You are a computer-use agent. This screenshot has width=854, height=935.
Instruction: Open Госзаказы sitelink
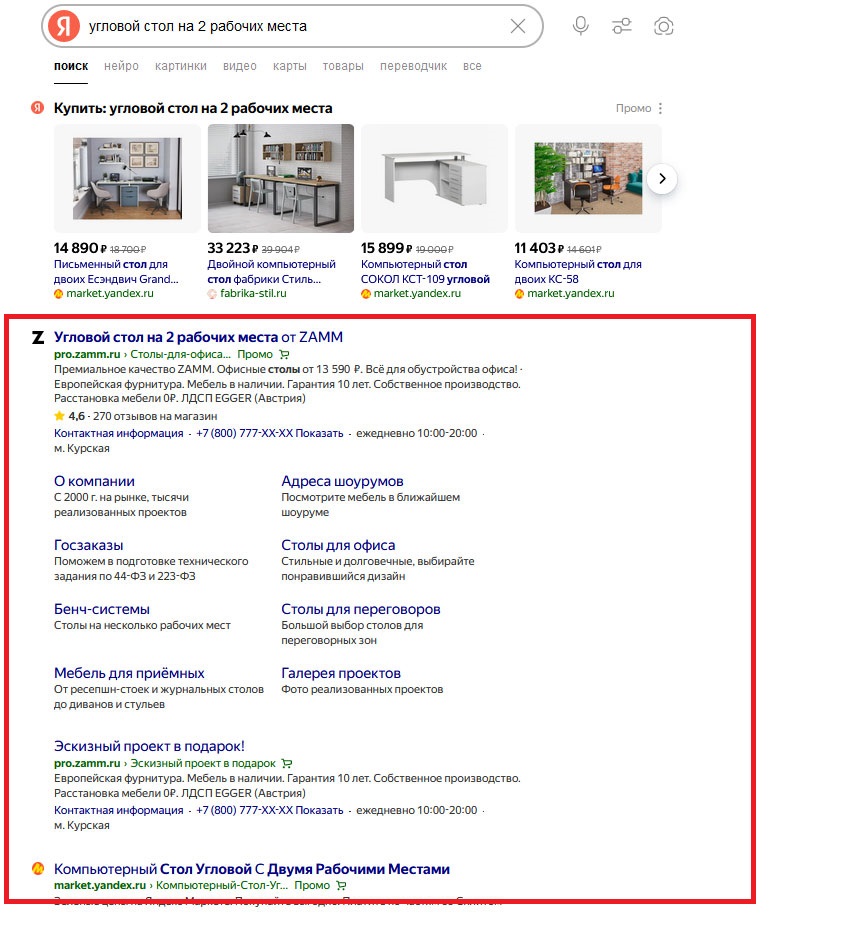tap(88, 545)
